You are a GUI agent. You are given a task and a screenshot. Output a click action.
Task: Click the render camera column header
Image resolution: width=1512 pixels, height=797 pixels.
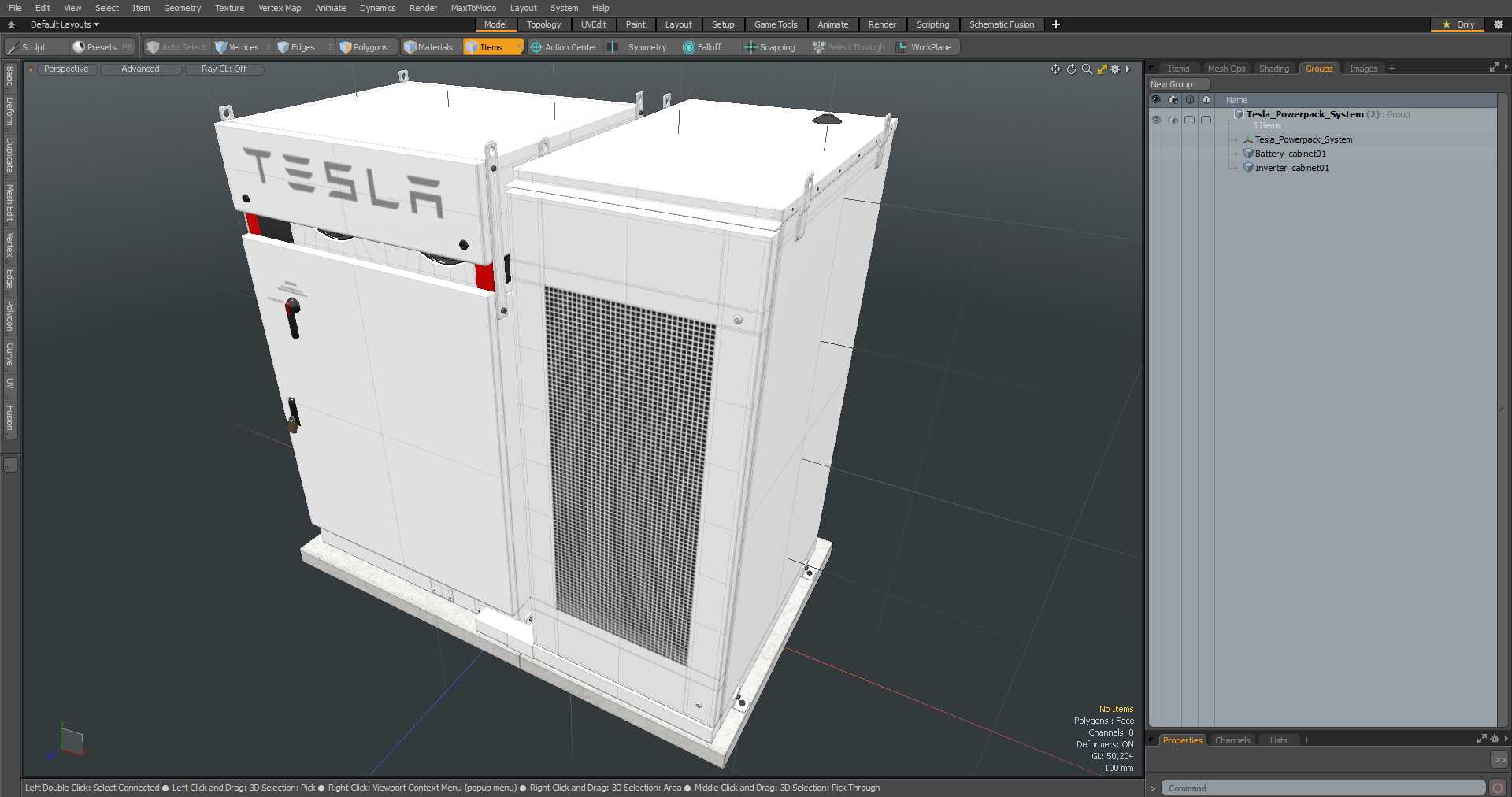pos(1173,100)
